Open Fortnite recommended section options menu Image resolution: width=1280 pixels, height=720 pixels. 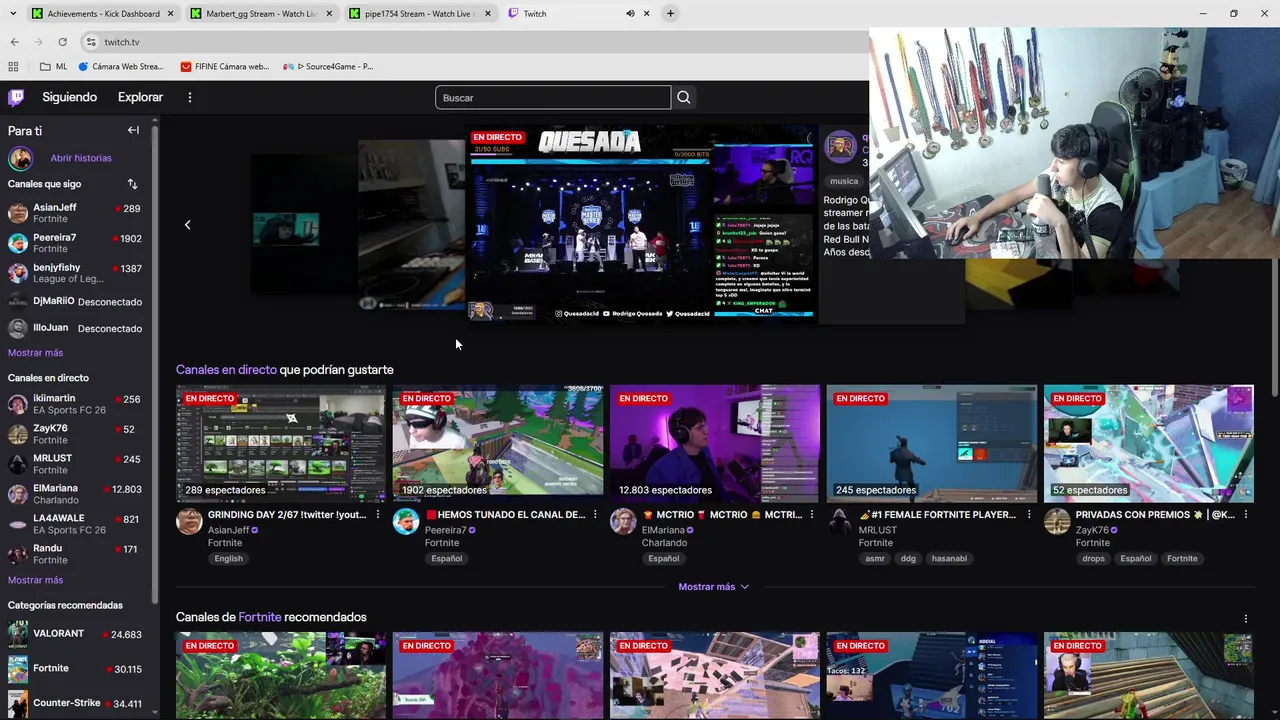point(1245,618)
